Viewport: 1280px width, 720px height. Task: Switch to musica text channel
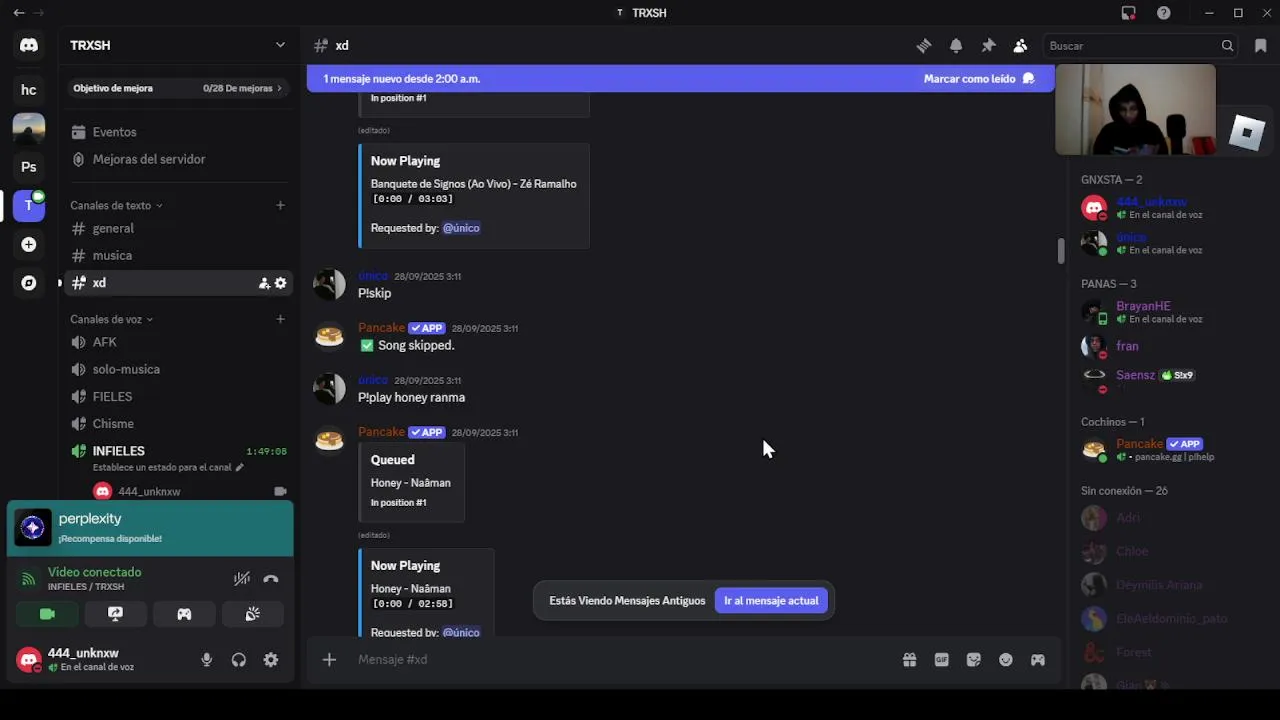tap(177, 255)
